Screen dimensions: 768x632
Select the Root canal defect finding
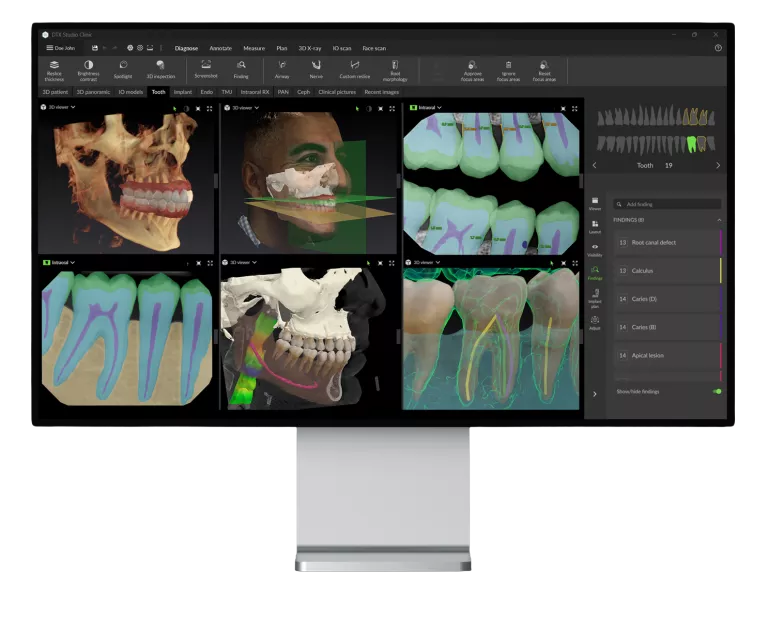[x=668, y=243]
